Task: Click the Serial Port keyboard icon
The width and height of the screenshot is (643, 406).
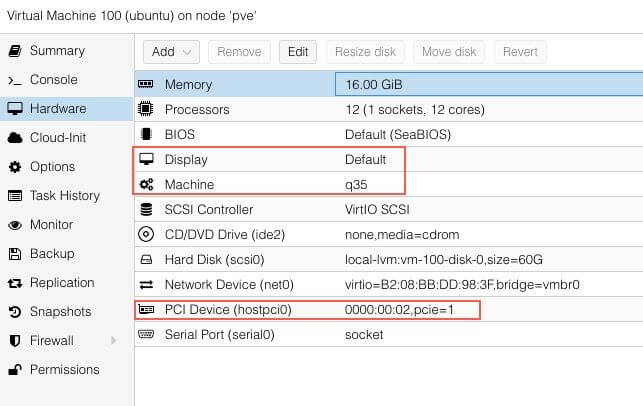Action: click(x=146, y=334)
